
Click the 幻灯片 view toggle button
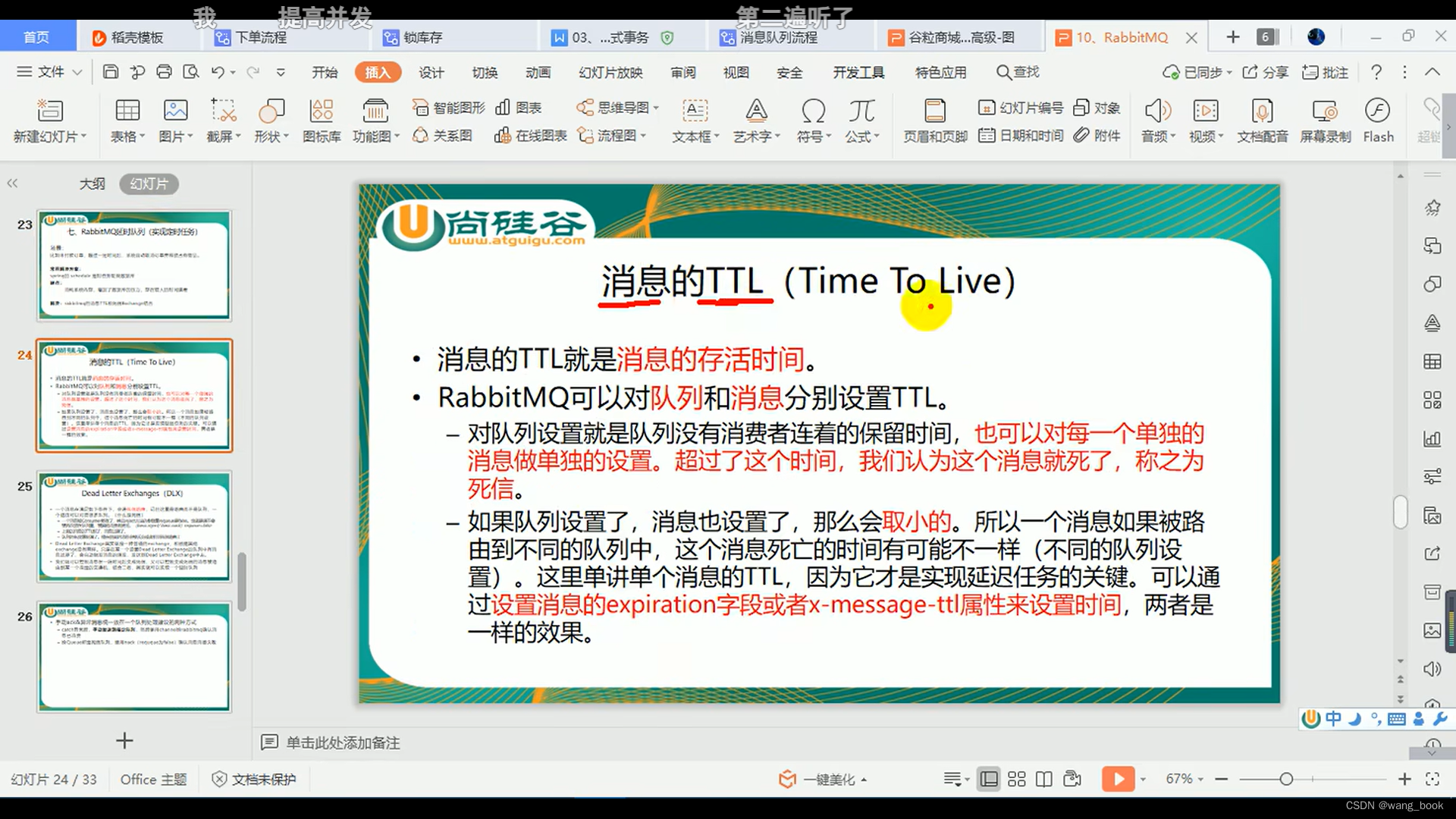[147, 183]
